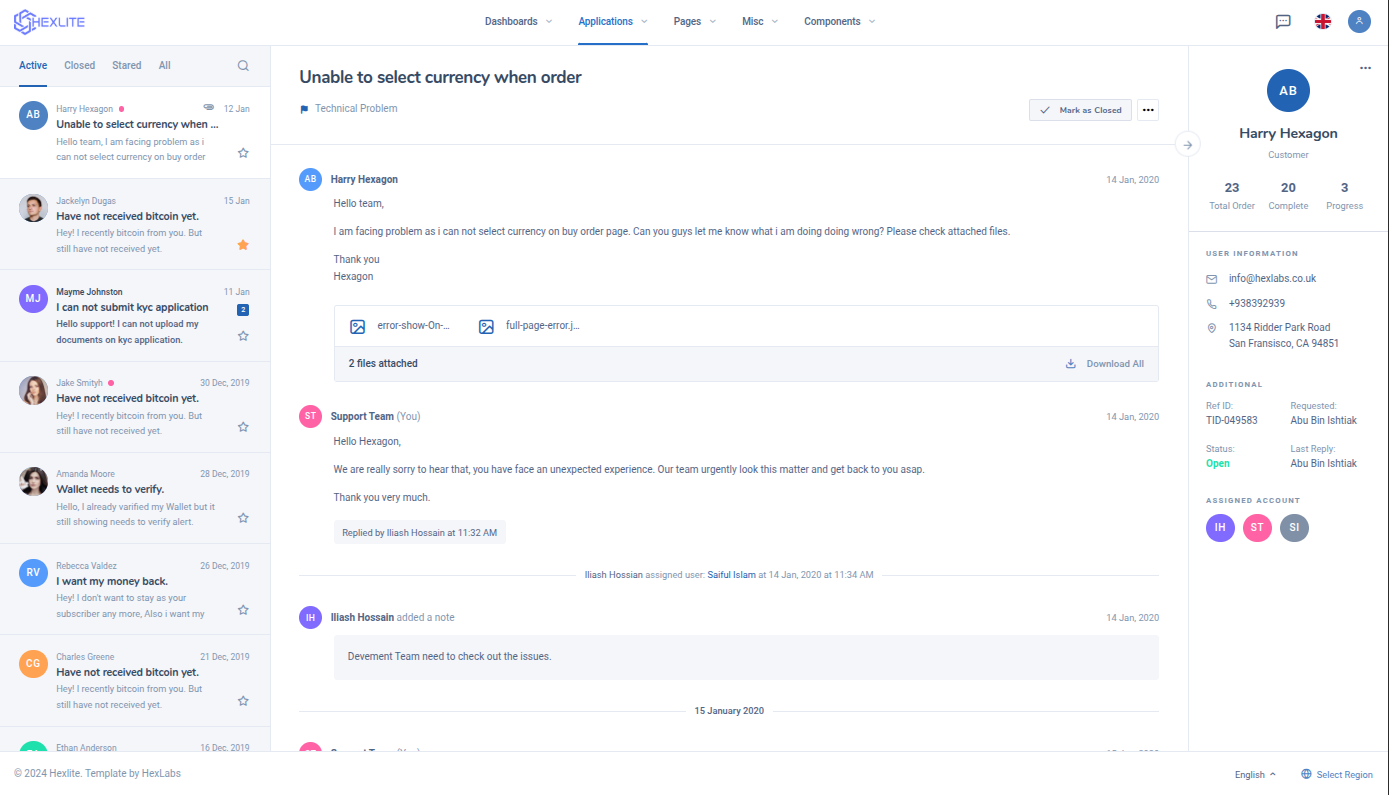1389x795 pixels.
Task: Unstar the Jackelyn Dugas ticket
Action: coord(243,245)
